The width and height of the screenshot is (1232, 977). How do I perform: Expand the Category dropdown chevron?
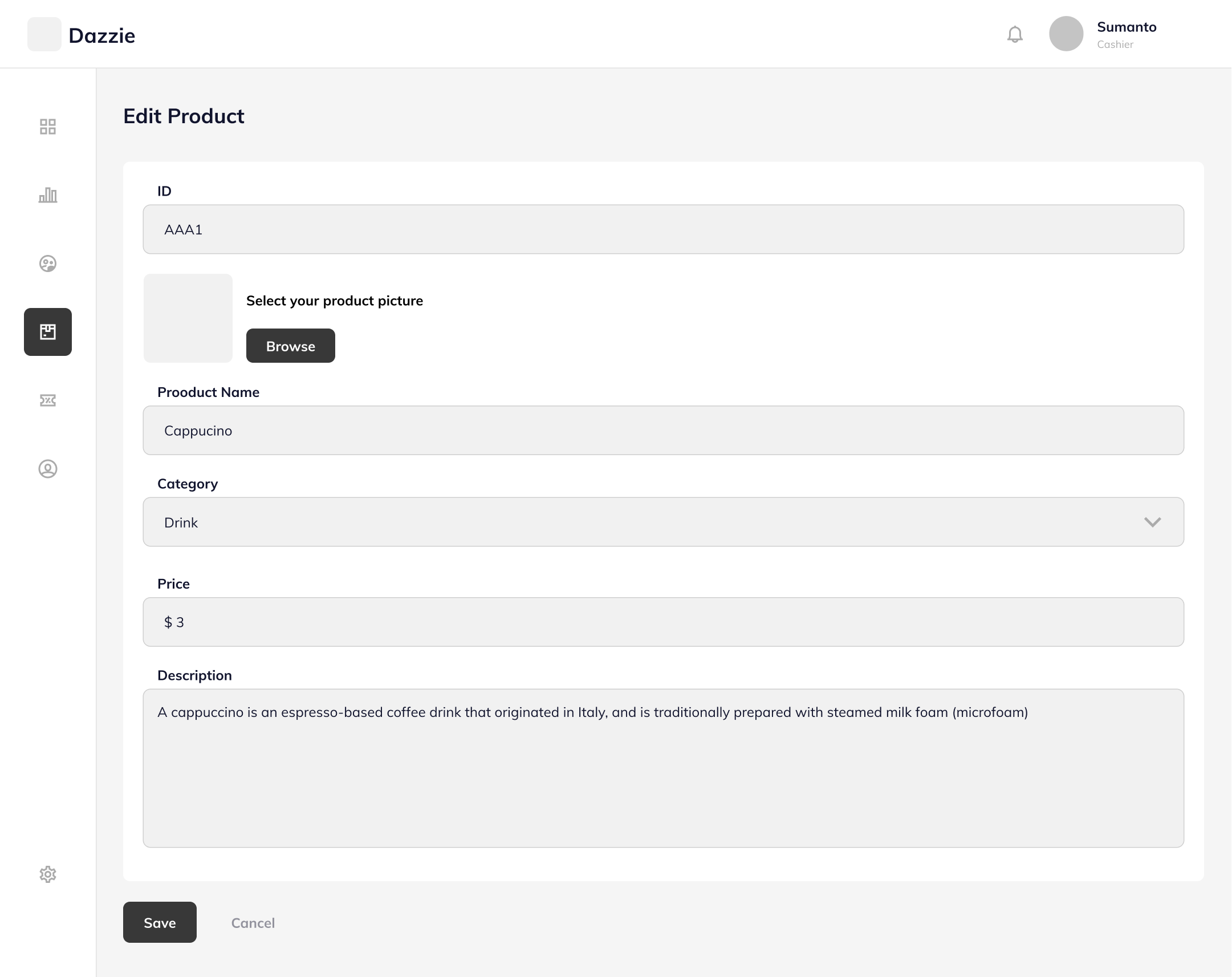pyautogui.click(x=1153, y=522)
